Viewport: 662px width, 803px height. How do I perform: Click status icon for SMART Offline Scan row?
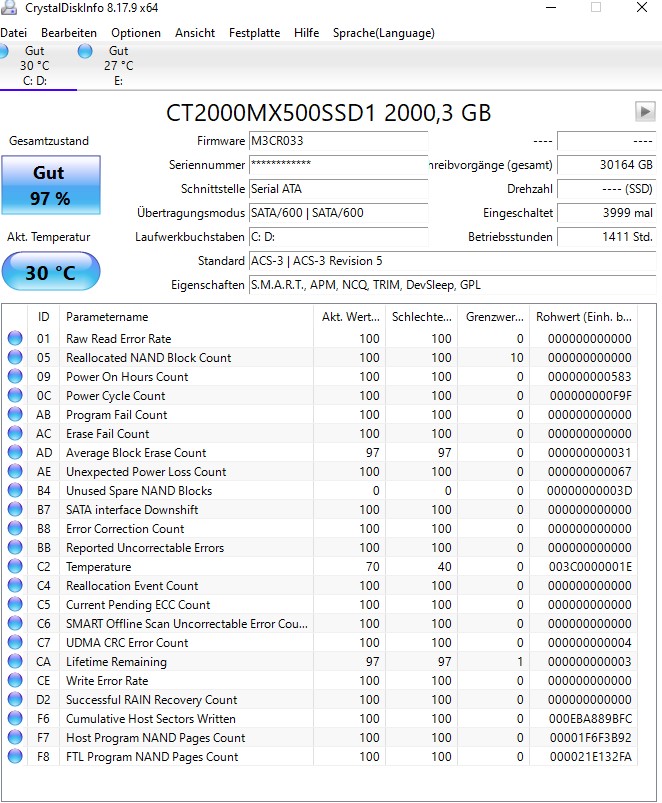coord(15,623)
